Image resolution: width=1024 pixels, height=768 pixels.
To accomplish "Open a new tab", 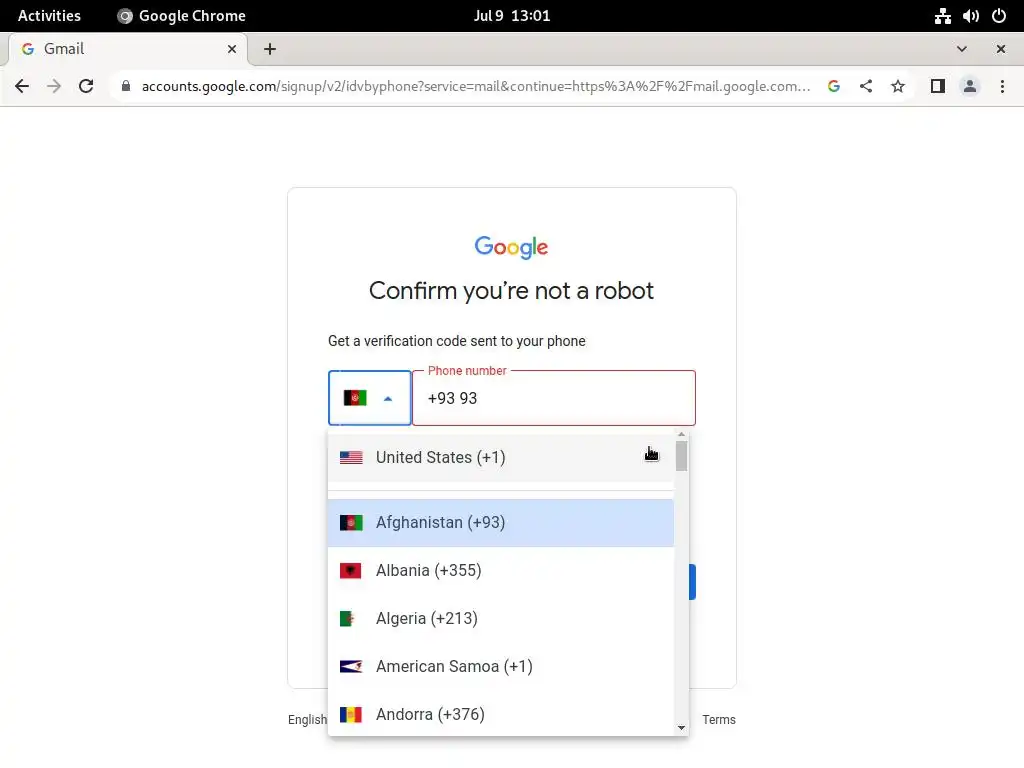I will [x=270, y=49].
